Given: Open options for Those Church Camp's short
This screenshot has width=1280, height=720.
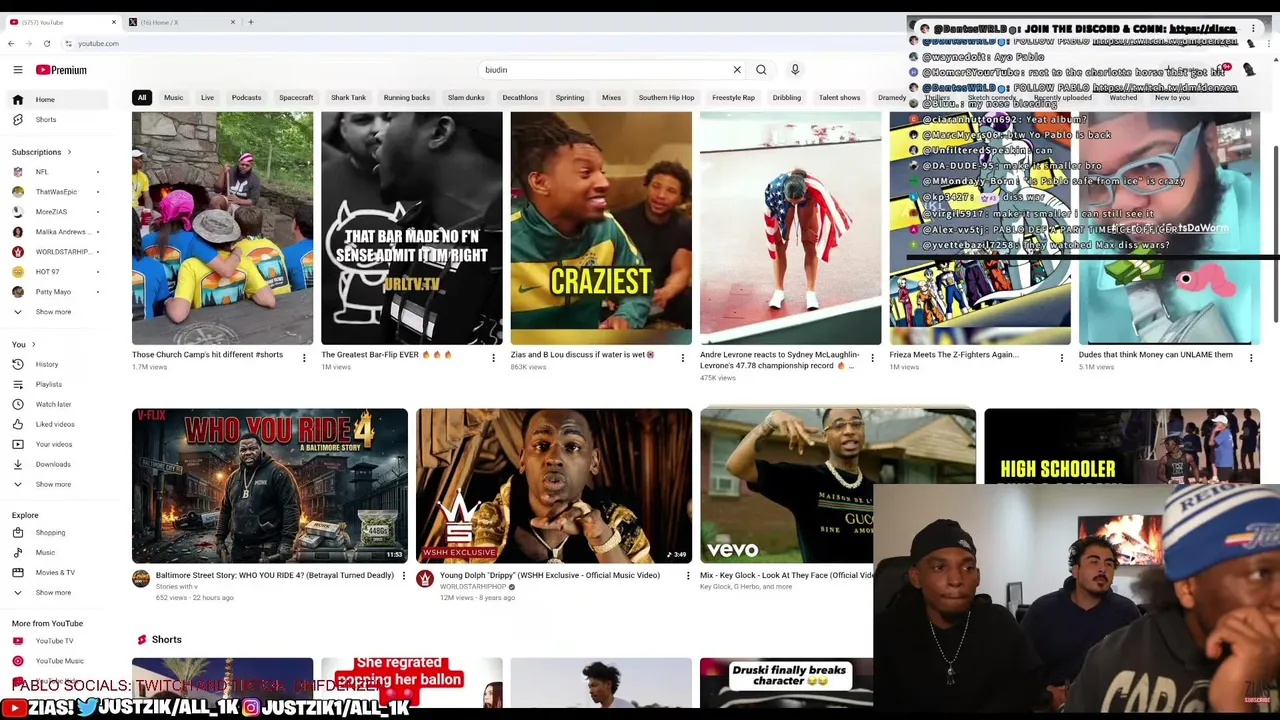Looking at the screenshot, I should tap(304, 358).
